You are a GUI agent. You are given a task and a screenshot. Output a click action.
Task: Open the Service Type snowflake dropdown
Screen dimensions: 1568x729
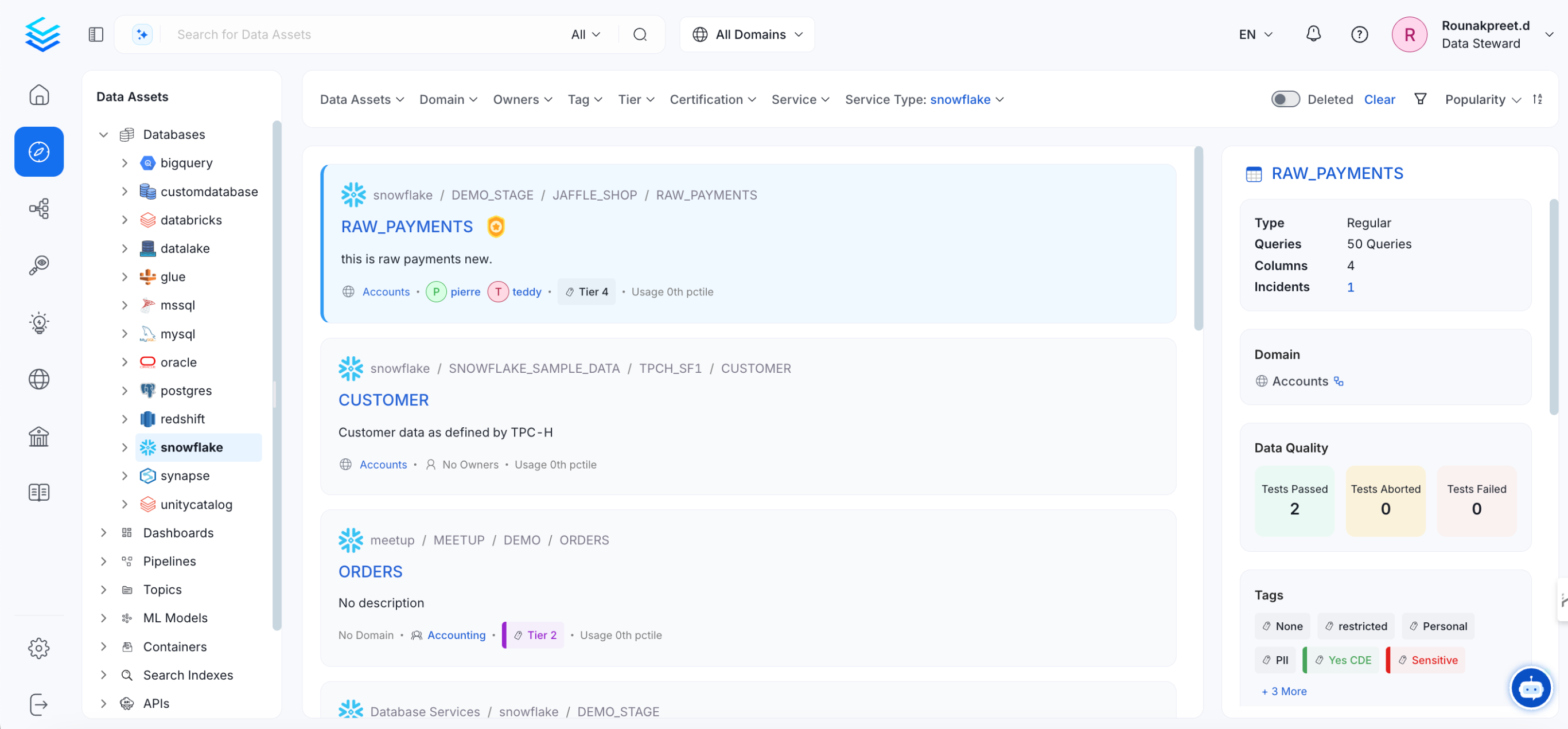(924, 99)
